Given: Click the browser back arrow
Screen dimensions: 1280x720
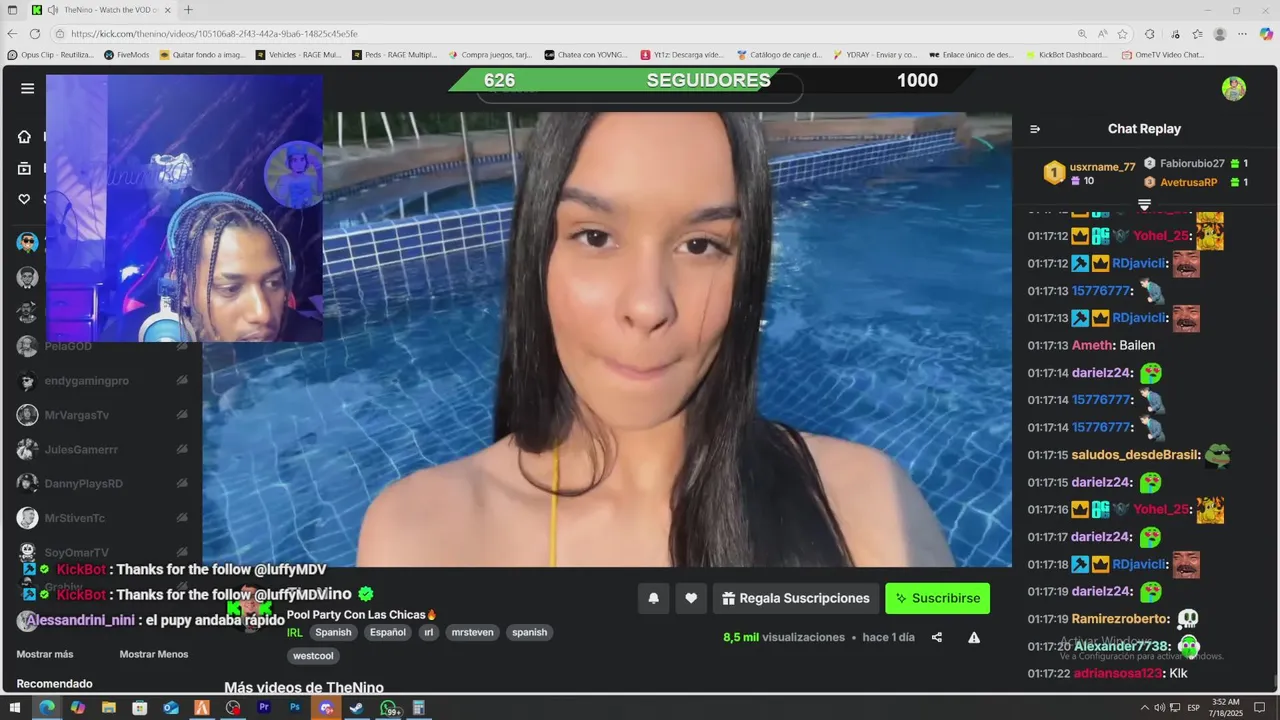Looking at the screenshot, I should (13, 33).
